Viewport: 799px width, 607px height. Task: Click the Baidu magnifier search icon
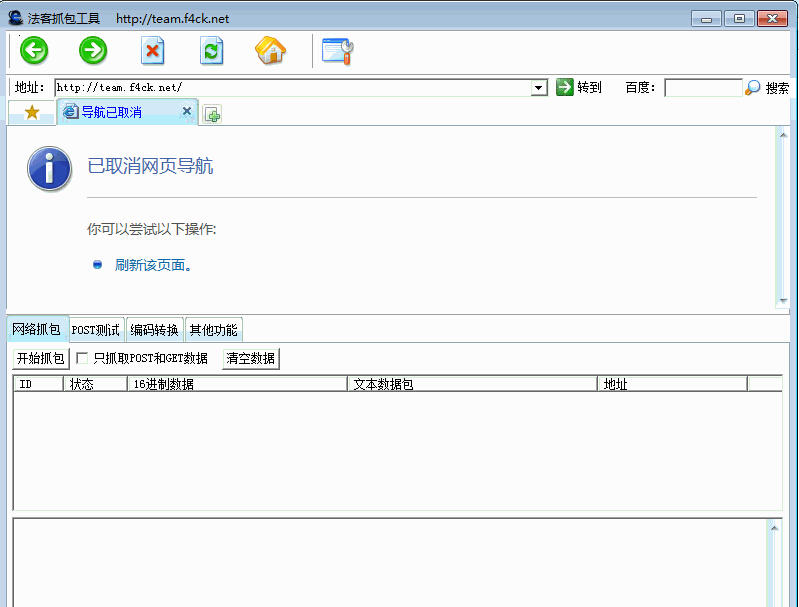point(753,88)
